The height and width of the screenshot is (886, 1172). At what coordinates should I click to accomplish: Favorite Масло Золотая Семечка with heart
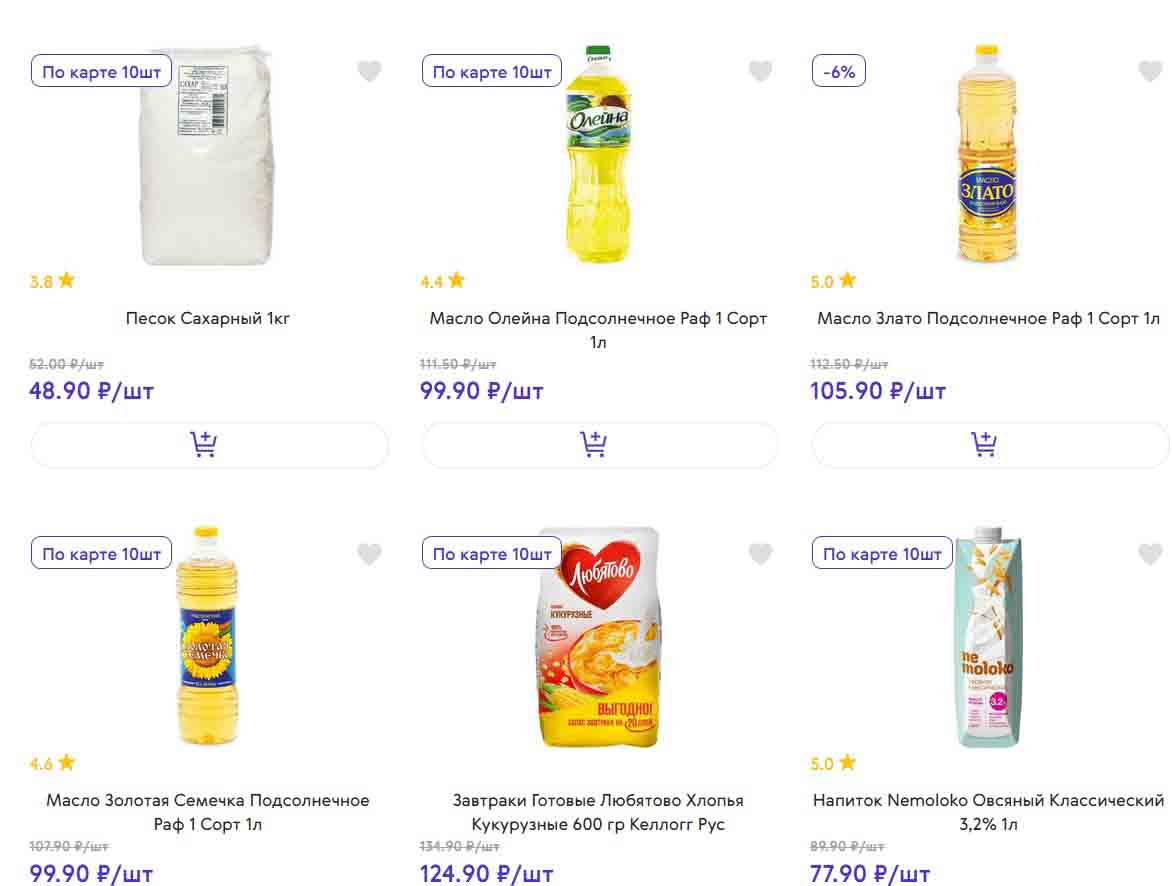tap(370, 553)
